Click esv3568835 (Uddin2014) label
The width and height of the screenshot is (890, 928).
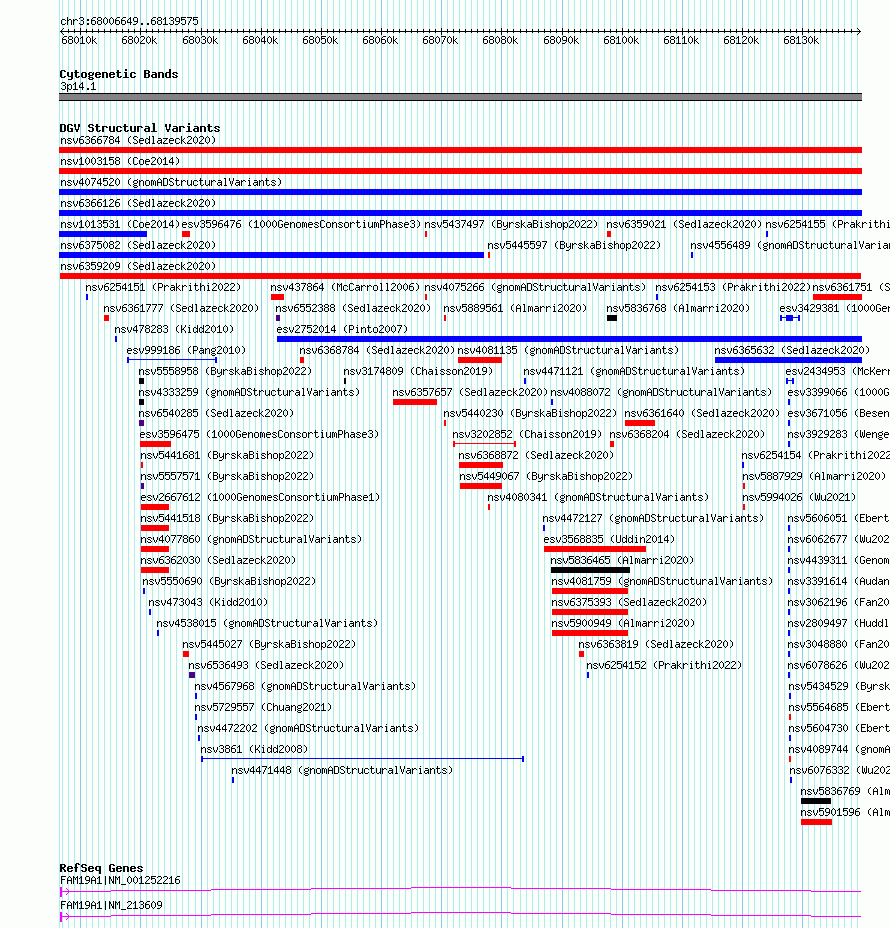(x=609, y=539)
